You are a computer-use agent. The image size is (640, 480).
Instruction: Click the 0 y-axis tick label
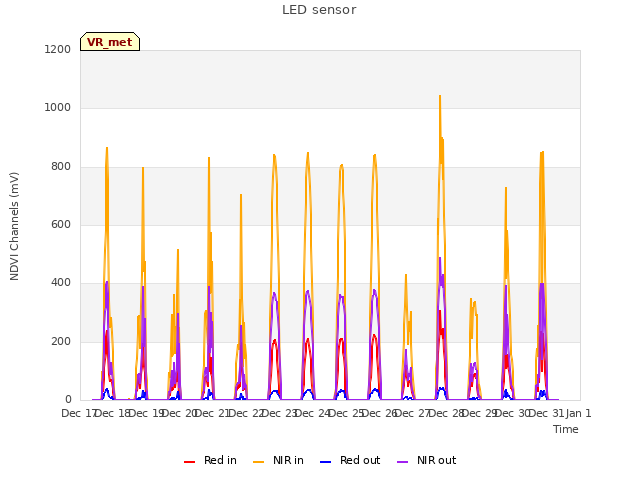[68, 400]
